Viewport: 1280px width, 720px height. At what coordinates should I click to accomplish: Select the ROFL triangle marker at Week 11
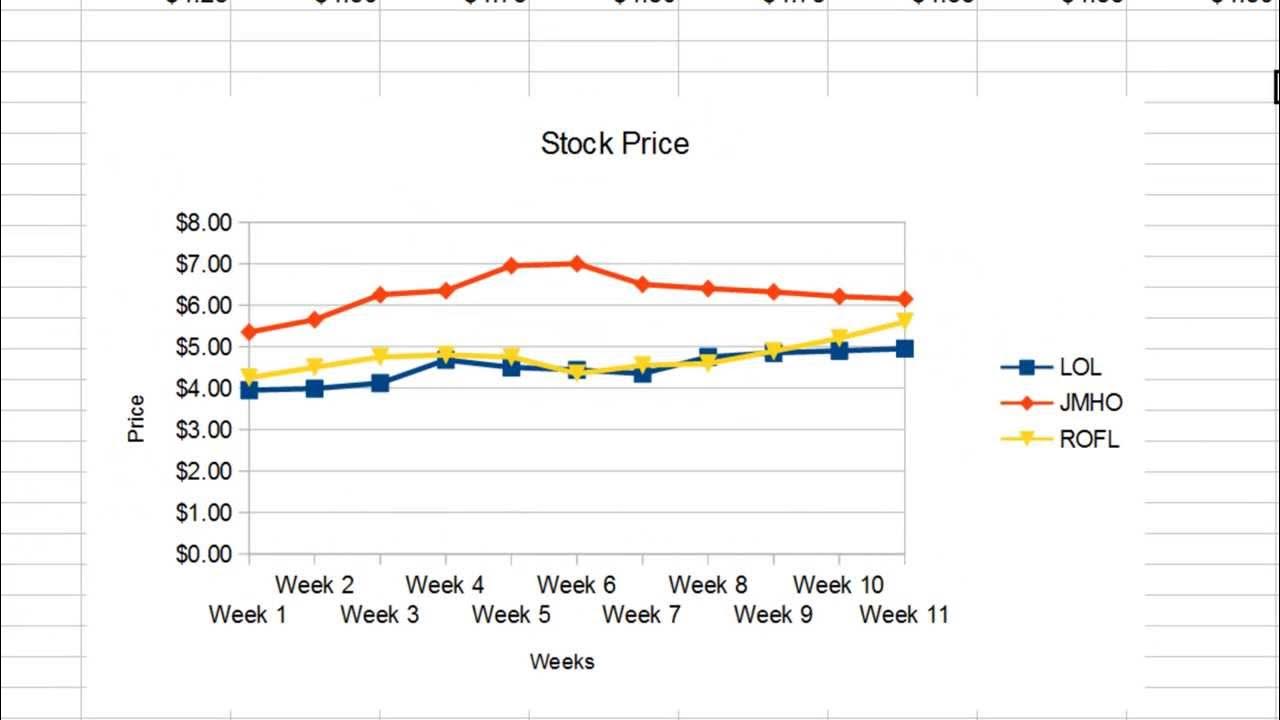click(904, 321)
